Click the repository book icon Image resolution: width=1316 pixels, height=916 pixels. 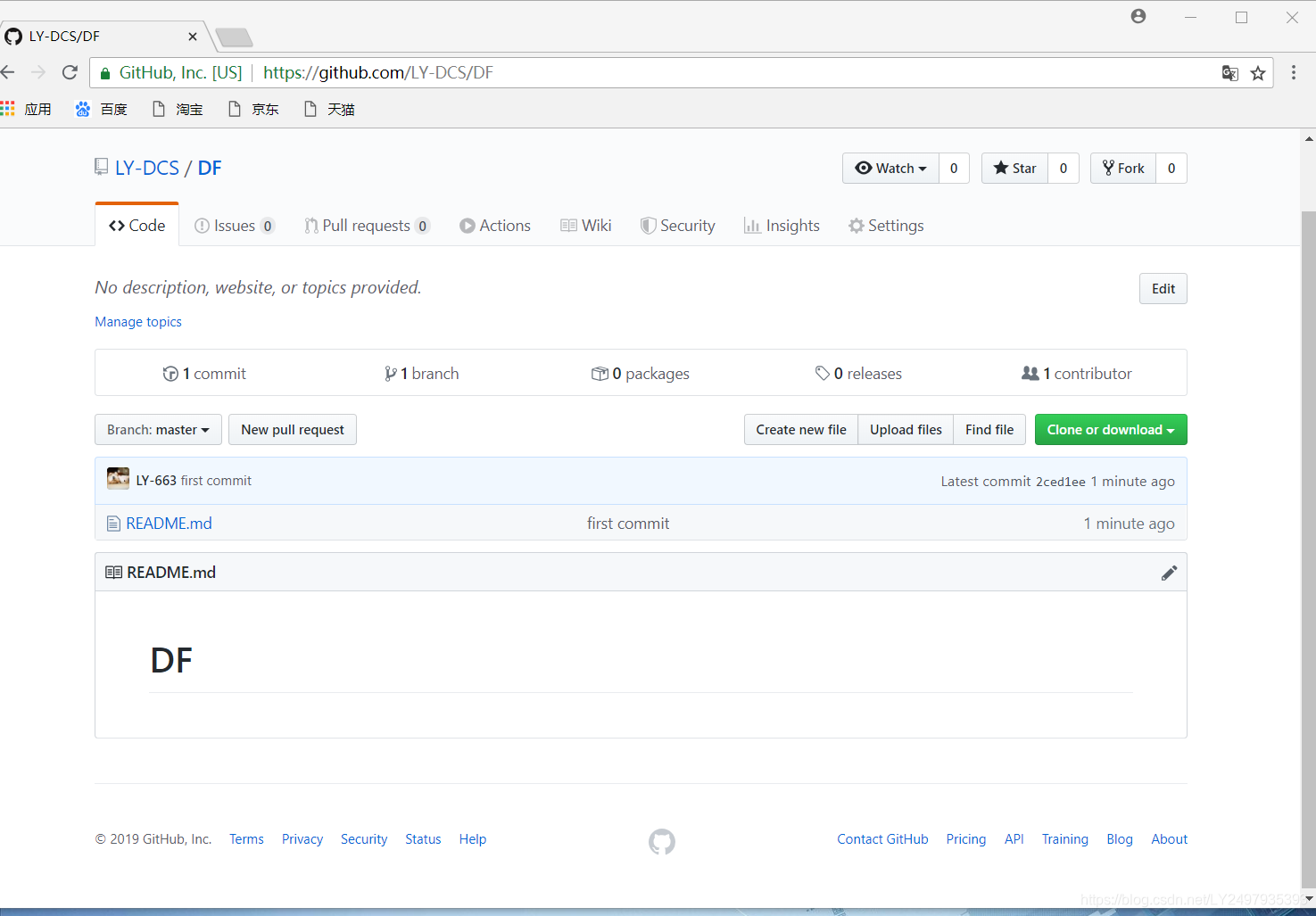tap(102, 167)
